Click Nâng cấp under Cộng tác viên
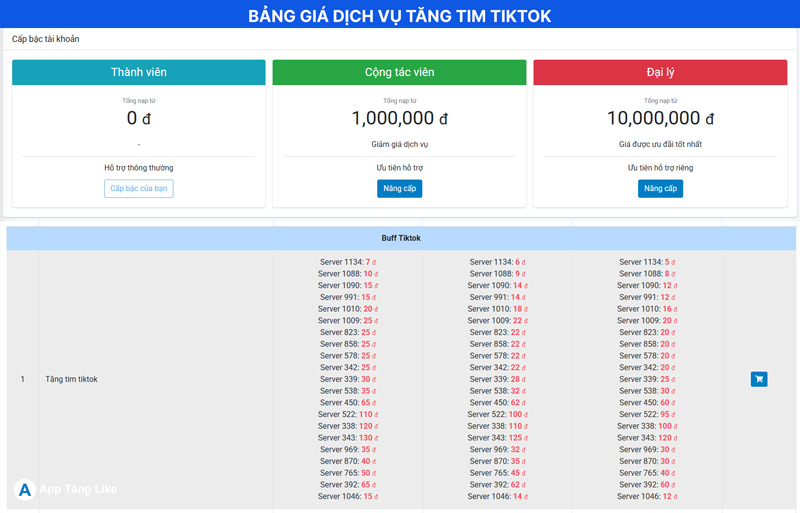This screenshot has width=800, height=513. pyautogui.click(x=399, y=188)
